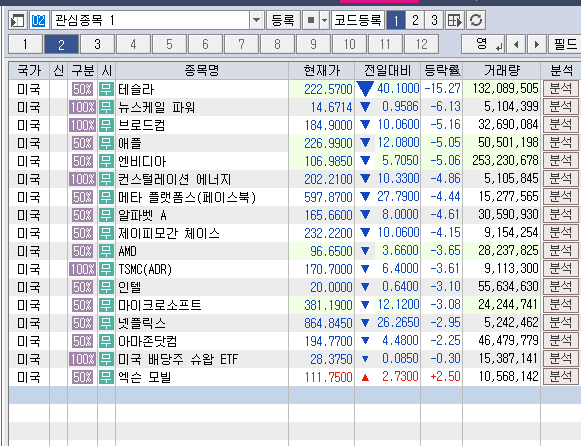Click 엑슨 모빌 change rate +2.50
581x446 pixels.
[x=445, y=377]
